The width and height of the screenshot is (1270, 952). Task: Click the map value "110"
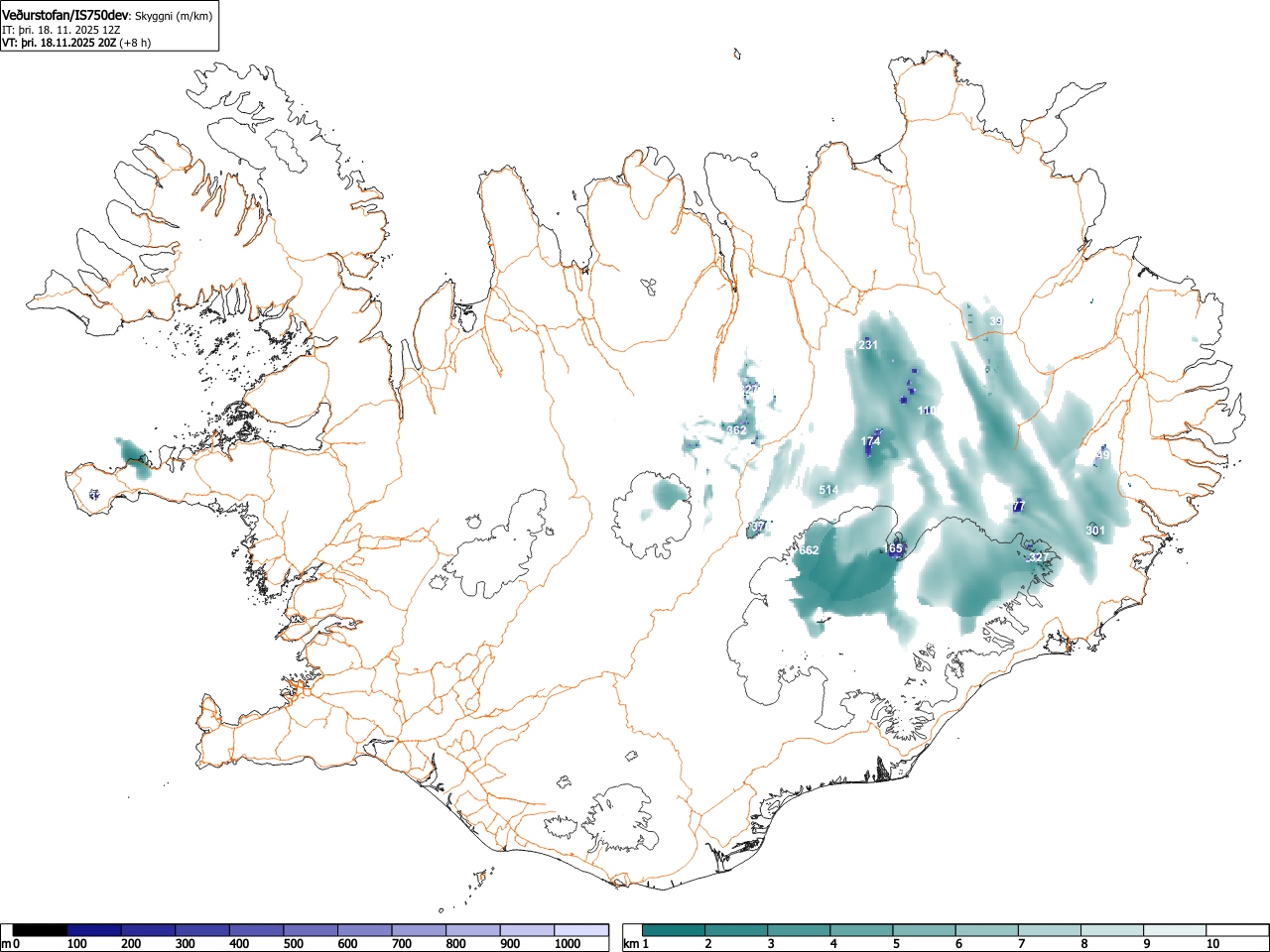tap(928, 410)
